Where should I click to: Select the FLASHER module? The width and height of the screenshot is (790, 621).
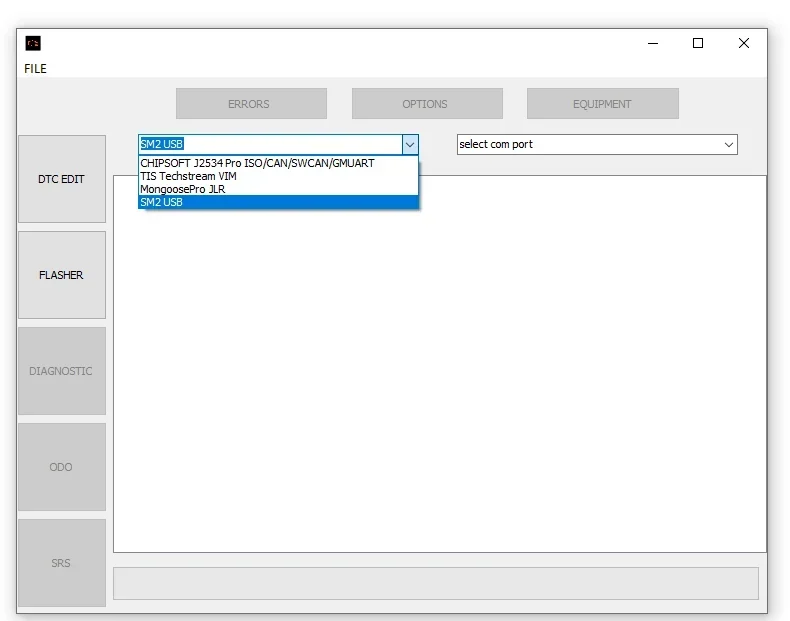click(62, 275)
